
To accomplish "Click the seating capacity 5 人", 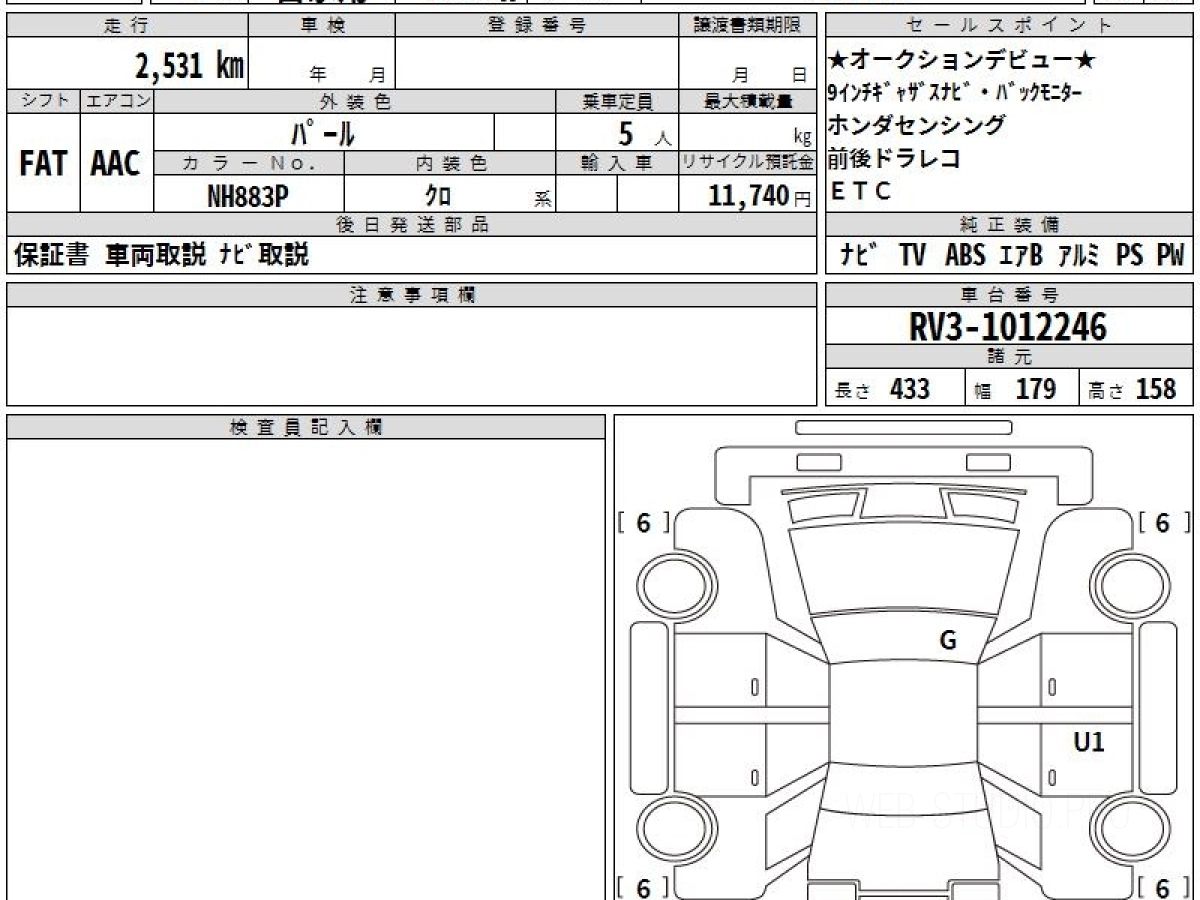I will [x=645, y=134].
